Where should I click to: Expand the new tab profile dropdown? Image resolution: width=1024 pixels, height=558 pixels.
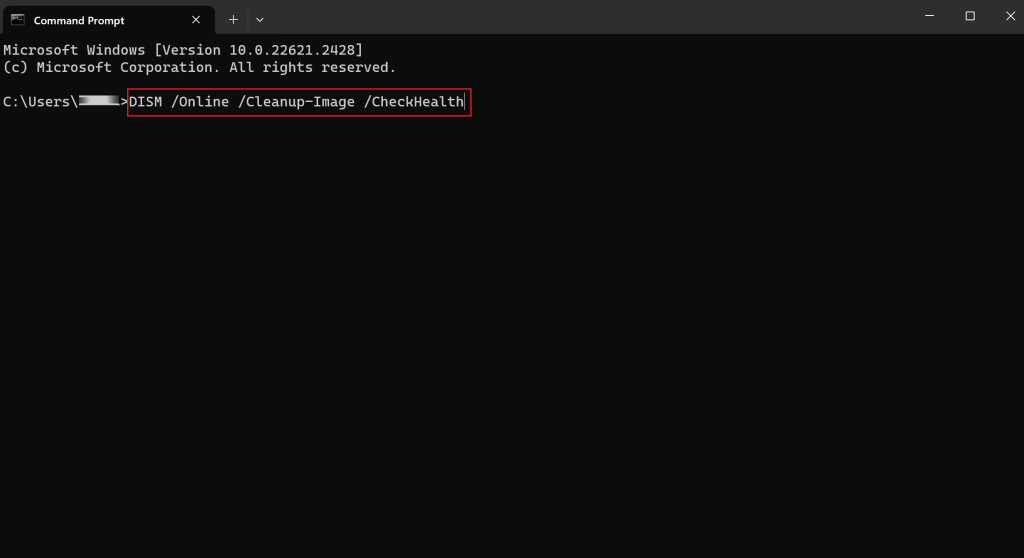pos(260,19)
